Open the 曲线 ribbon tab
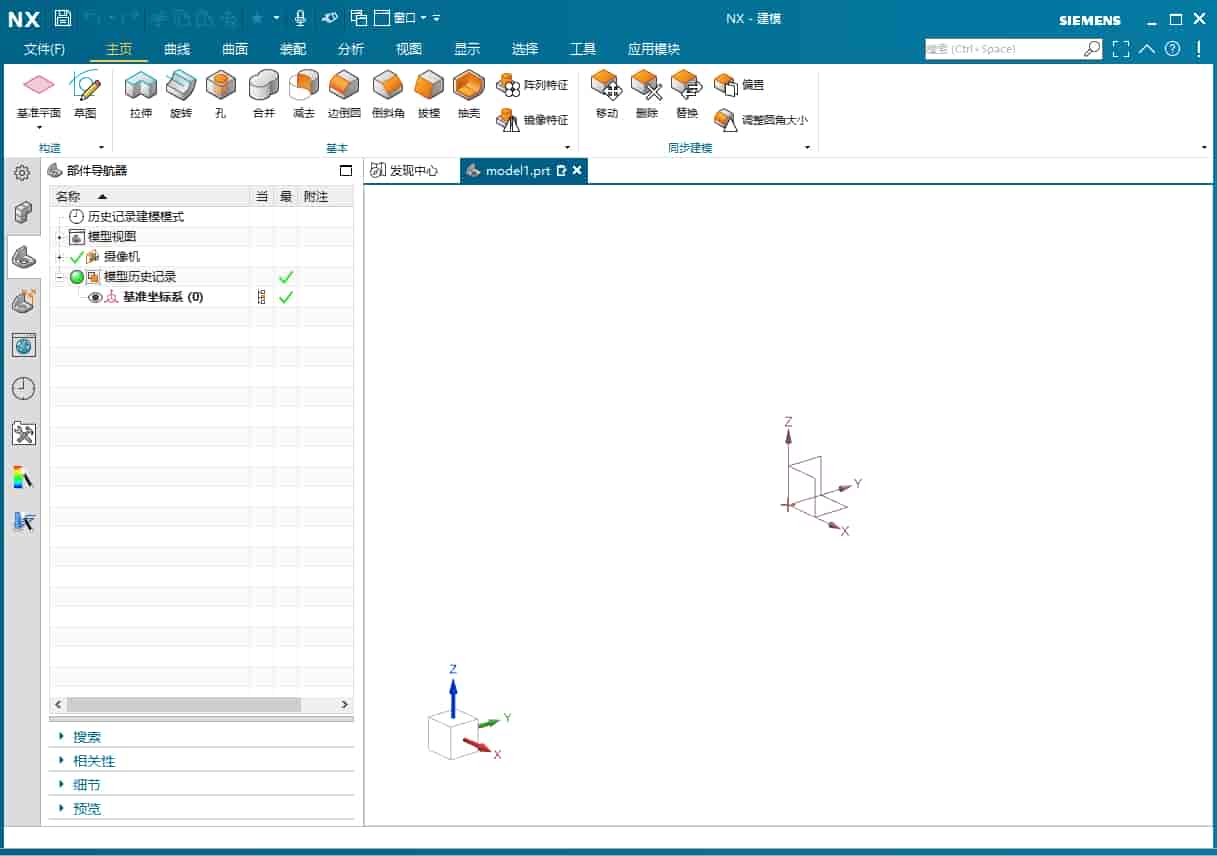 tap(177, 49)
